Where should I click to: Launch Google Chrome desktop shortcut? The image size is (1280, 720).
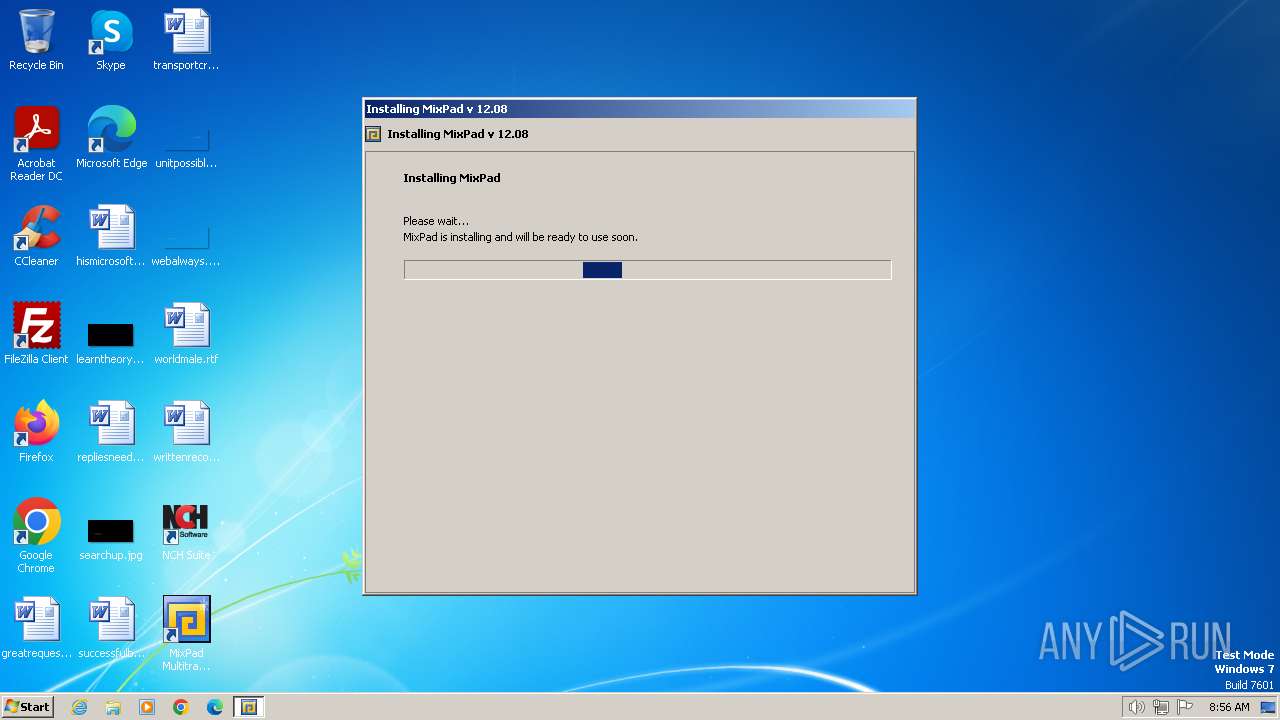[x=36, y=536]
